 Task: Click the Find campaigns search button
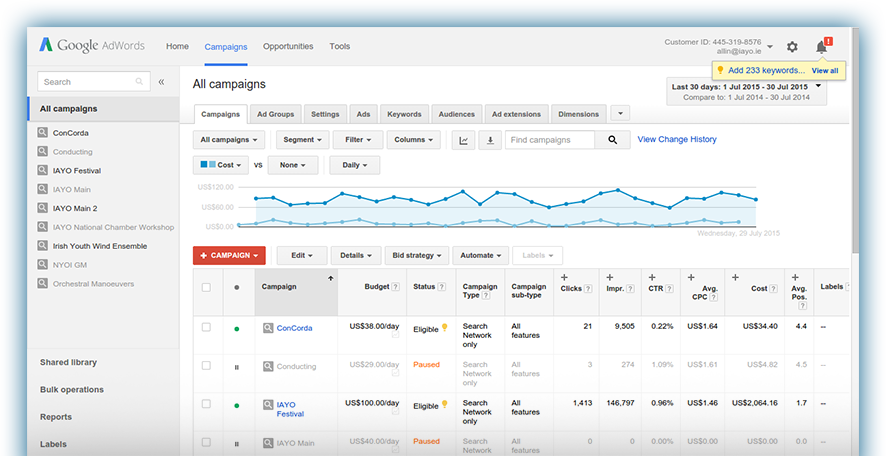pyautogui.click(x=613, y=140)
